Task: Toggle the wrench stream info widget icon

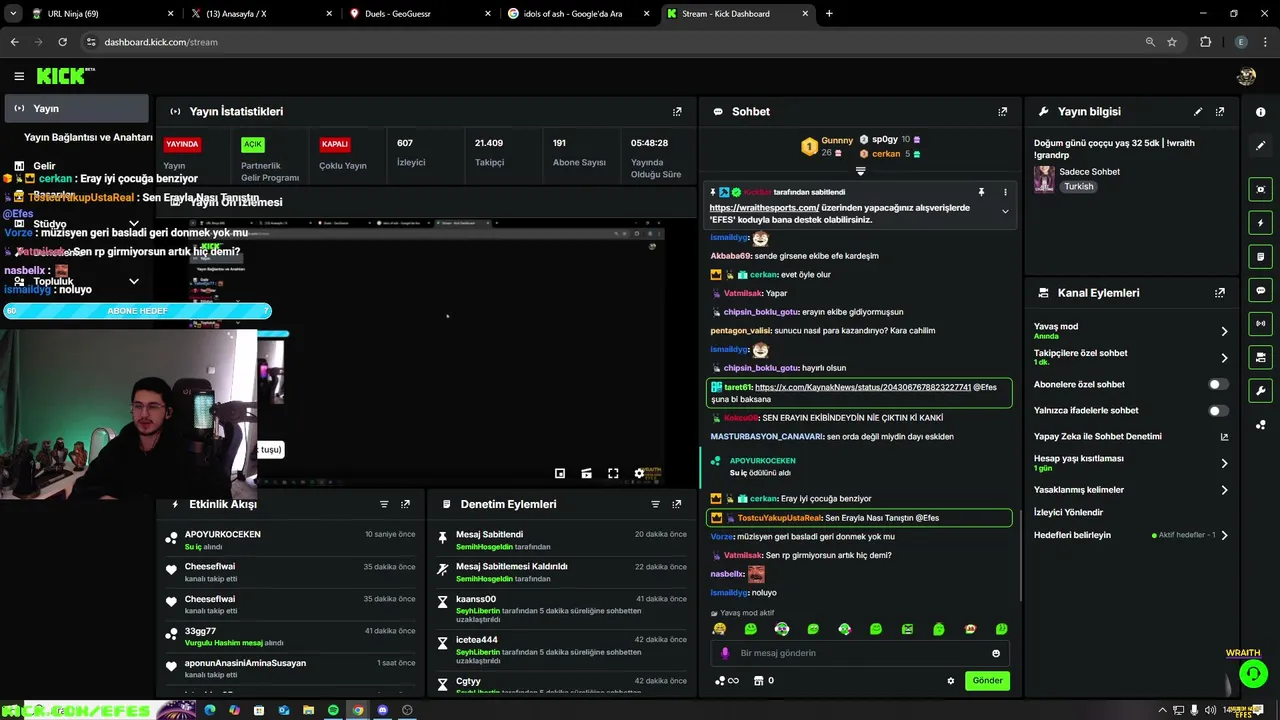Action: pos(1260,391)
